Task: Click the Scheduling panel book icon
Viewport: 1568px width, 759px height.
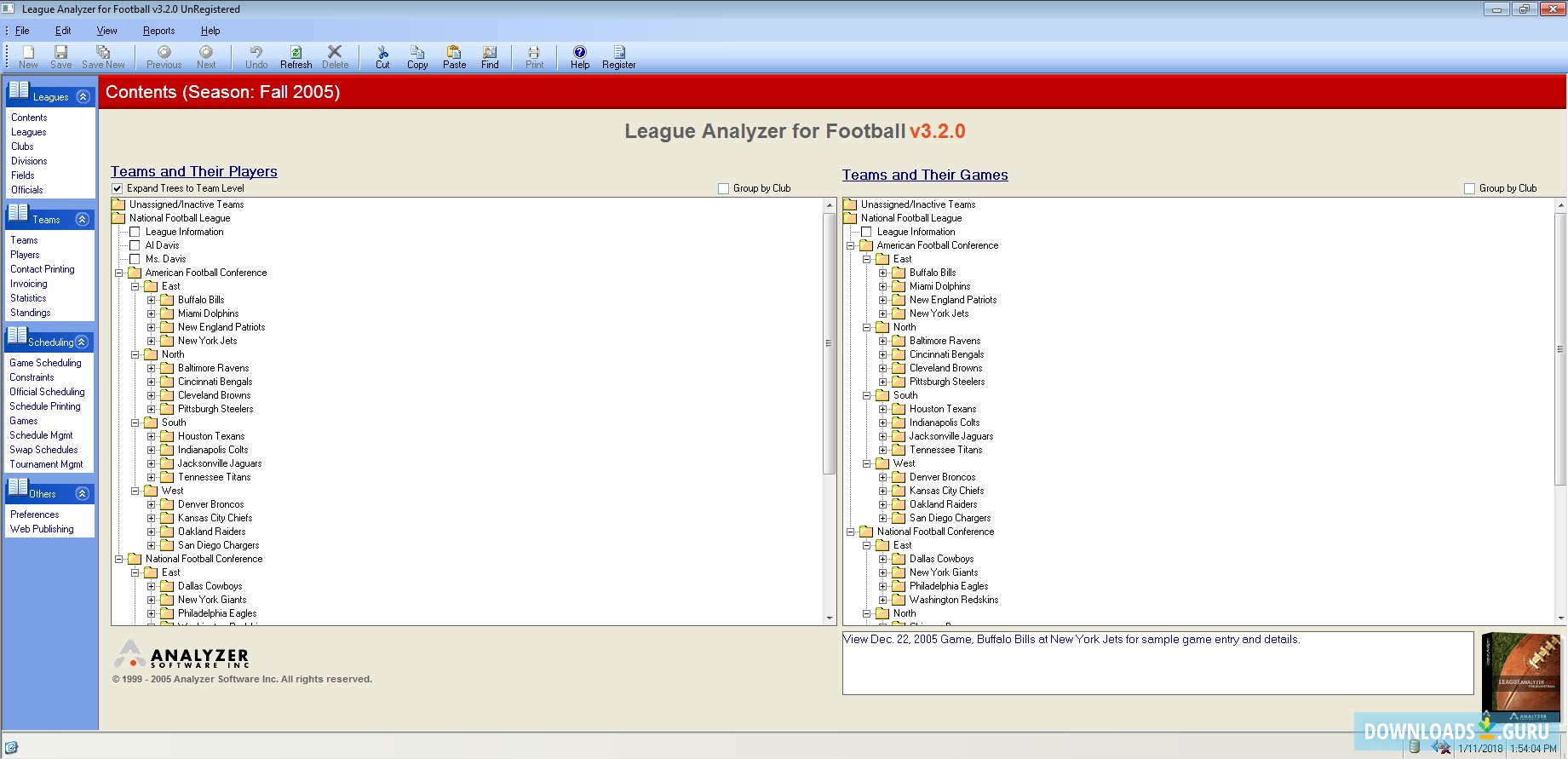Action: 17,336
